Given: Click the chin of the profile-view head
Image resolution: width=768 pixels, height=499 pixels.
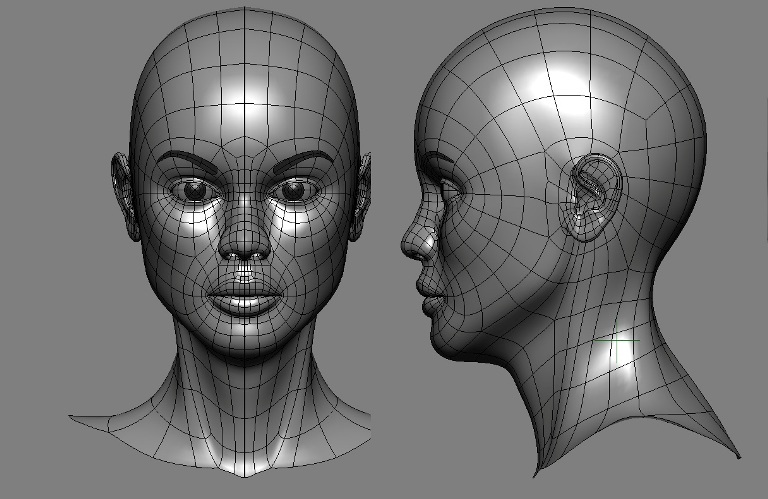Looking at the screenshot, I should (442, 333).
